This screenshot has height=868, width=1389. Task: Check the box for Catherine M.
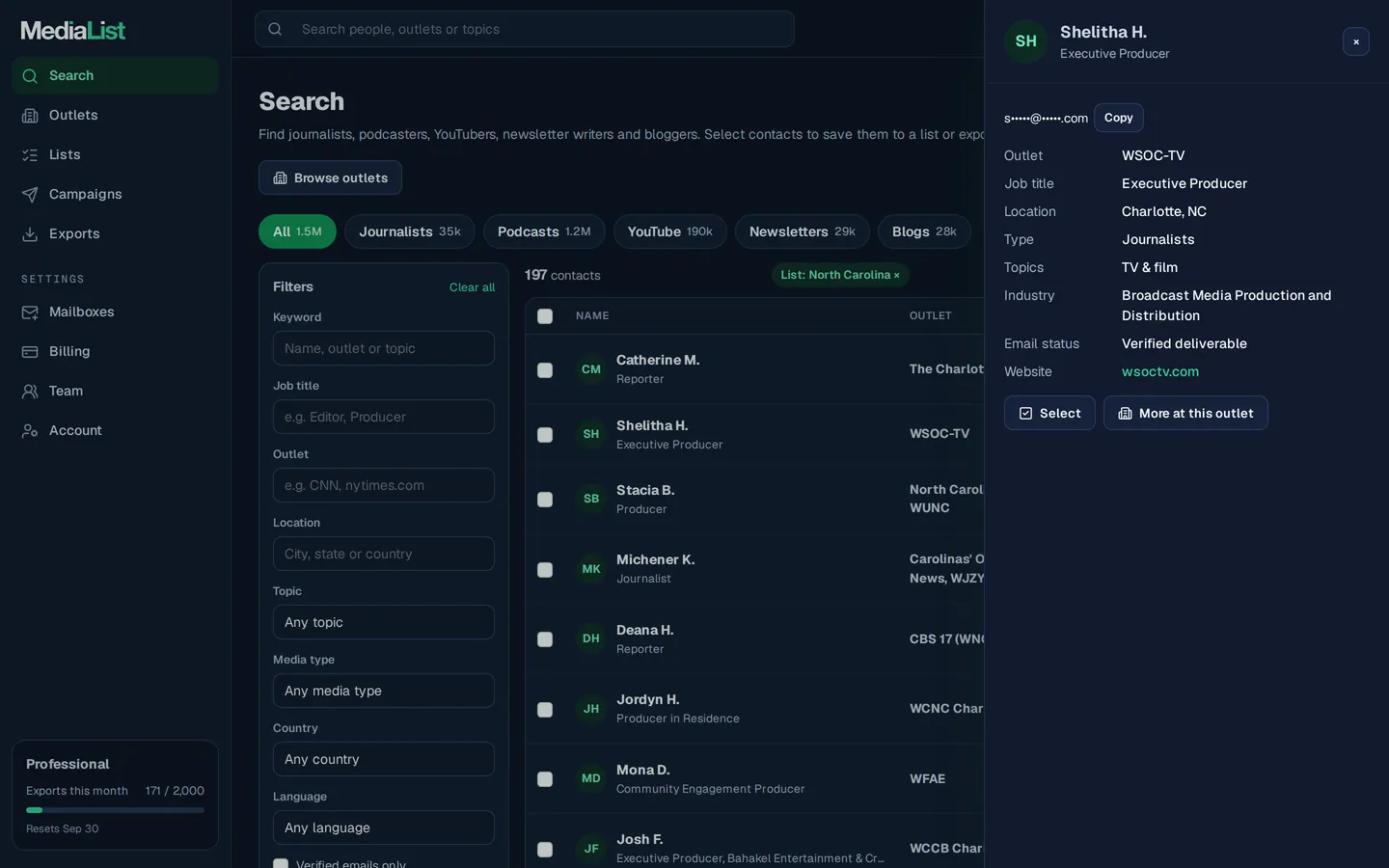pyautogui.click(x=545, y=370)
